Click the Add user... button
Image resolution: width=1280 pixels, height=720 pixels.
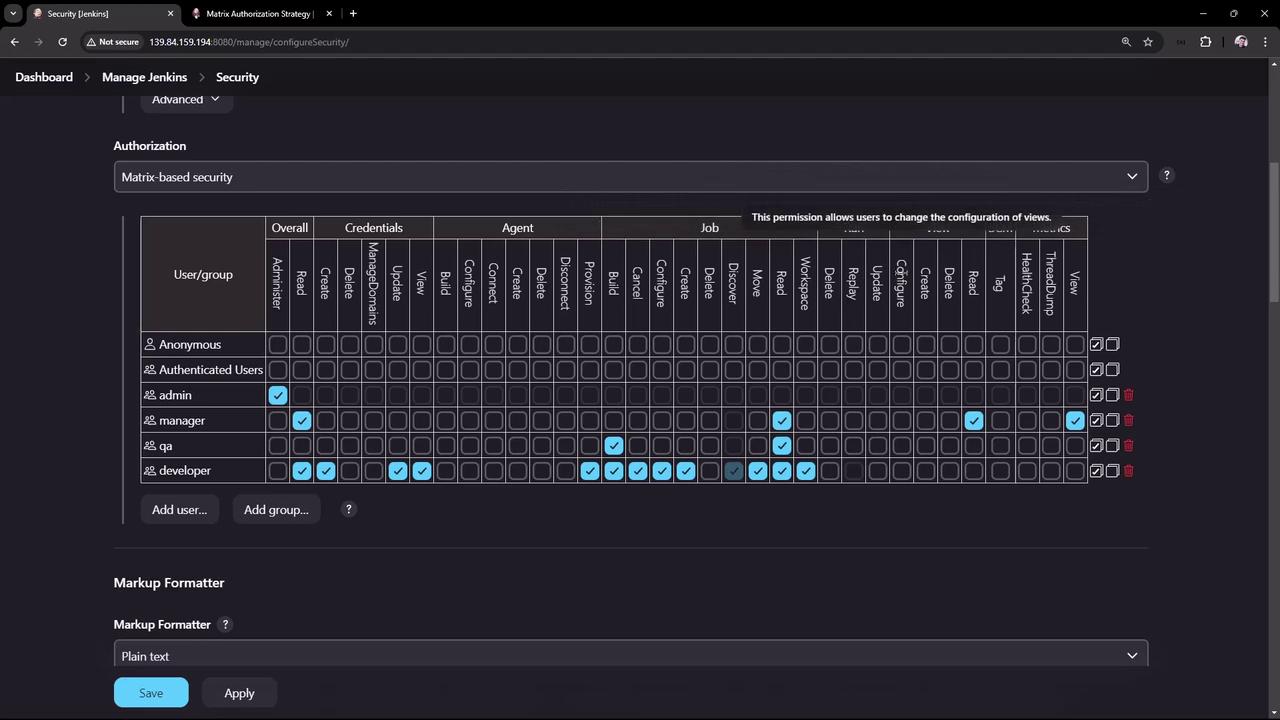pyautogui.click(x=179, y=510)
